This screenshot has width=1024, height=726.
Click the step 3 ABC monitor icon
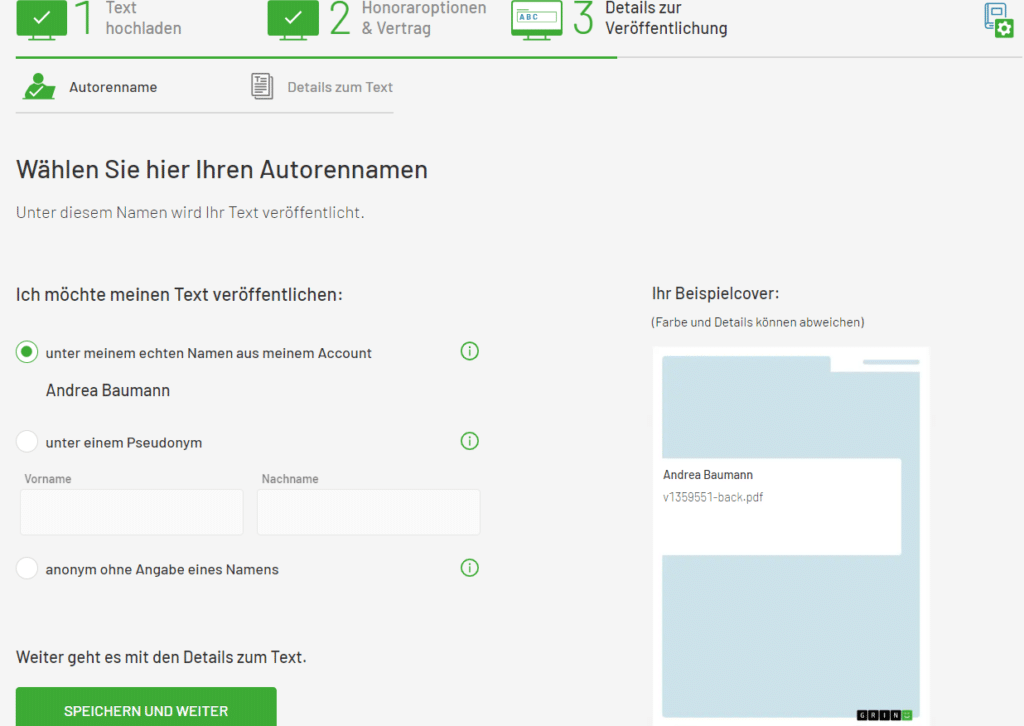click(536, 18)
